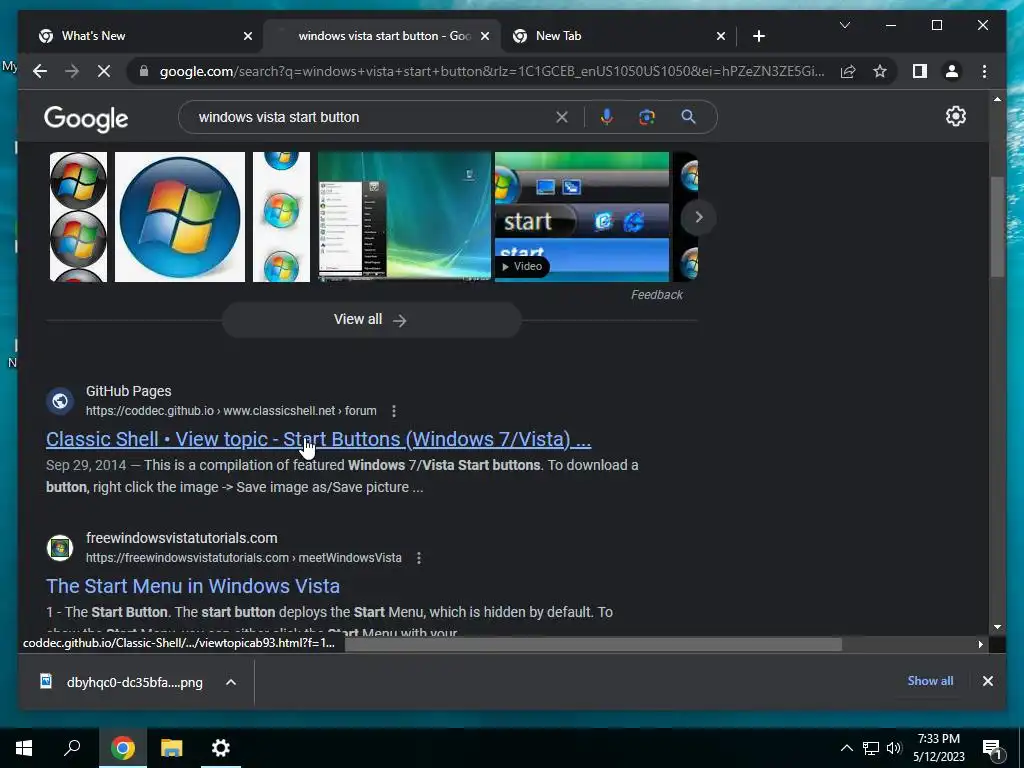The width and height of the screenshot is (1024, 768).
Task: Open network status in system tray
Action: coord(871,748)
